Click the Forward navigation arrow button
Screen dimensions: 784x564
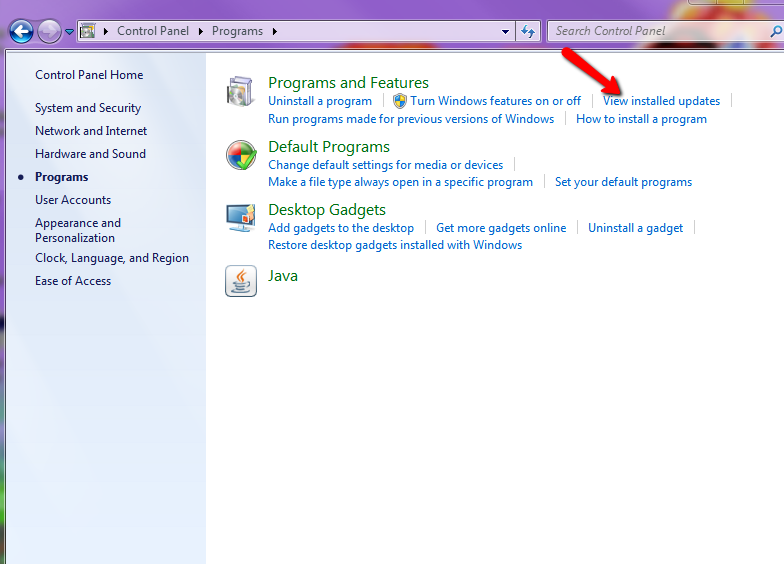49,32
